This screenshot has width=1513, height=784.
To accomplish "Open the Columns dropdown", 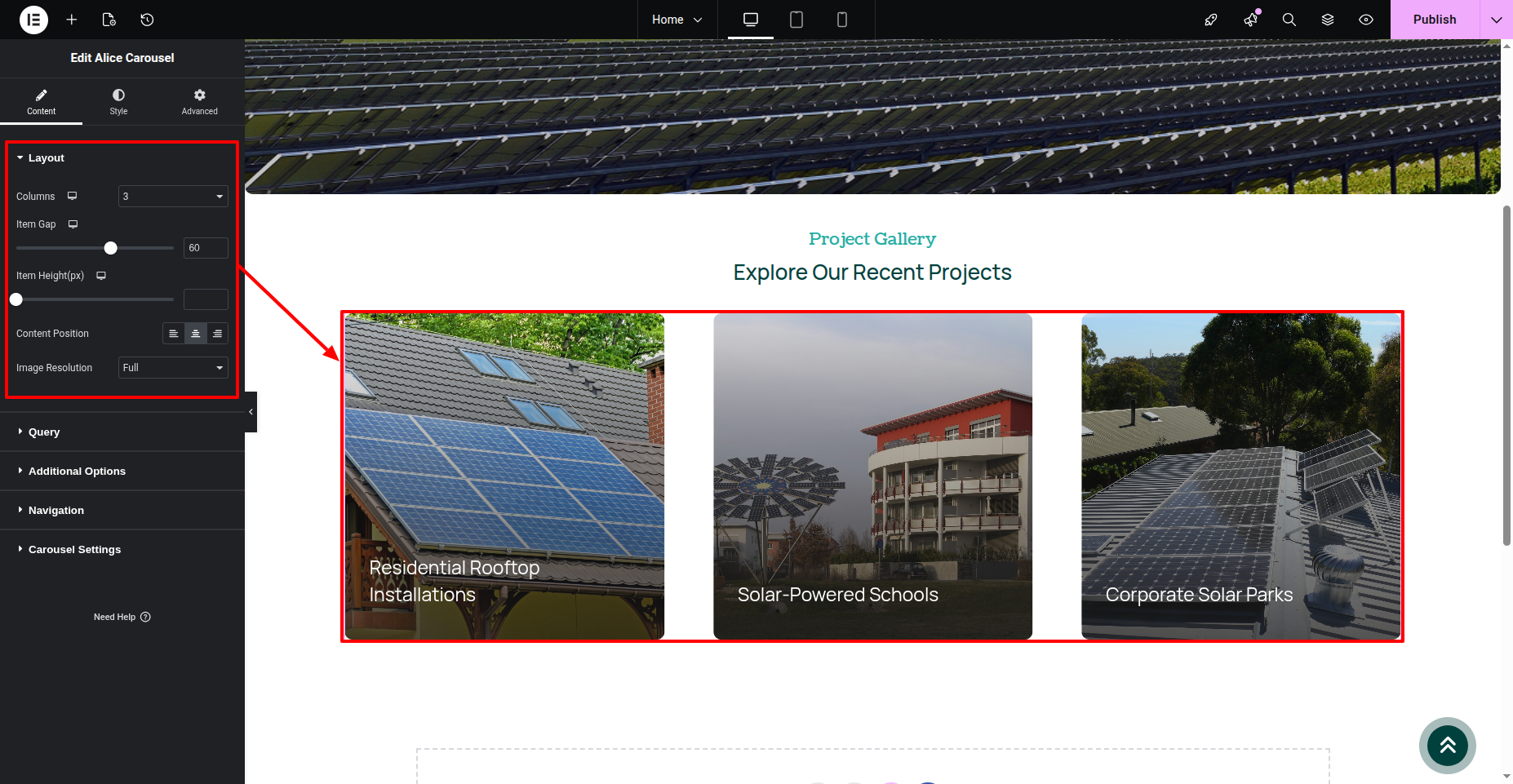I will coord(173,197).
